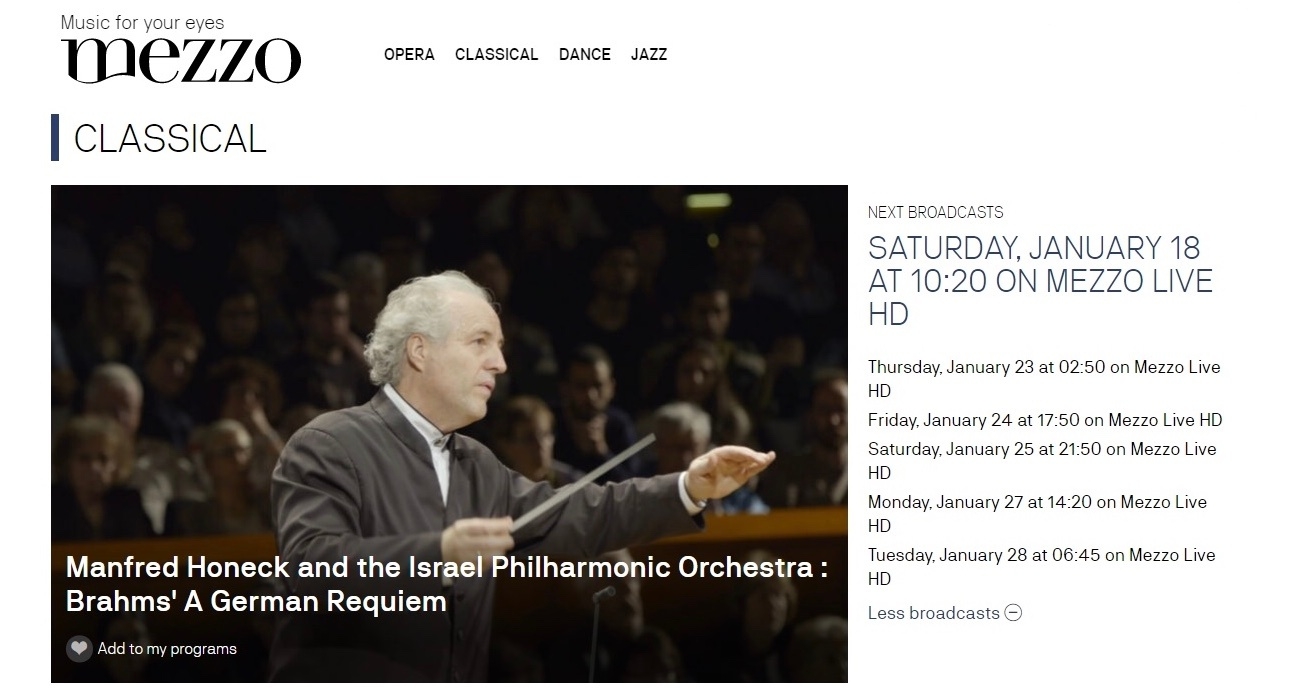Viewport: 1300px width, 698px height.
Task: Pick the Saturday, January 25 broadcast
Action: click(x=1041, y=460)
